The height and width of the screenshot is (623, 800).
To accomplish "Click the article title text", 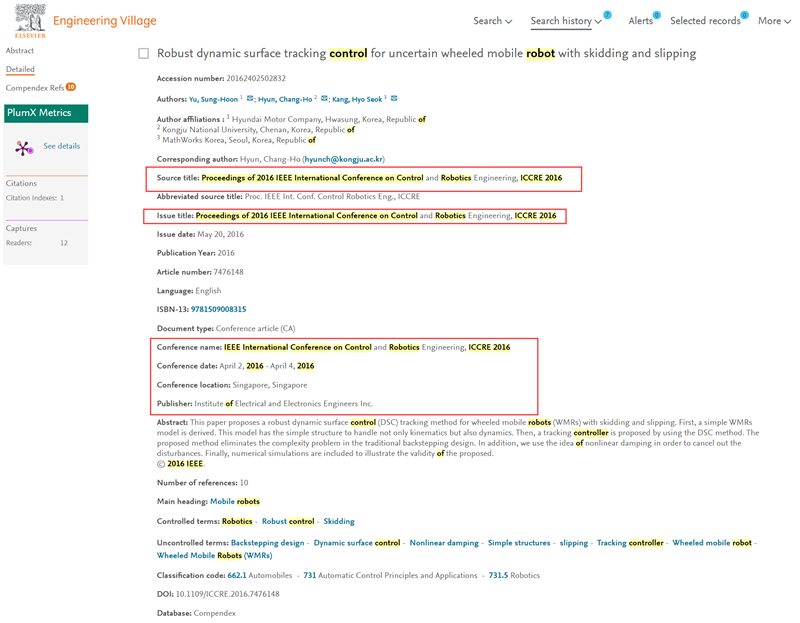I will [427, 54].
